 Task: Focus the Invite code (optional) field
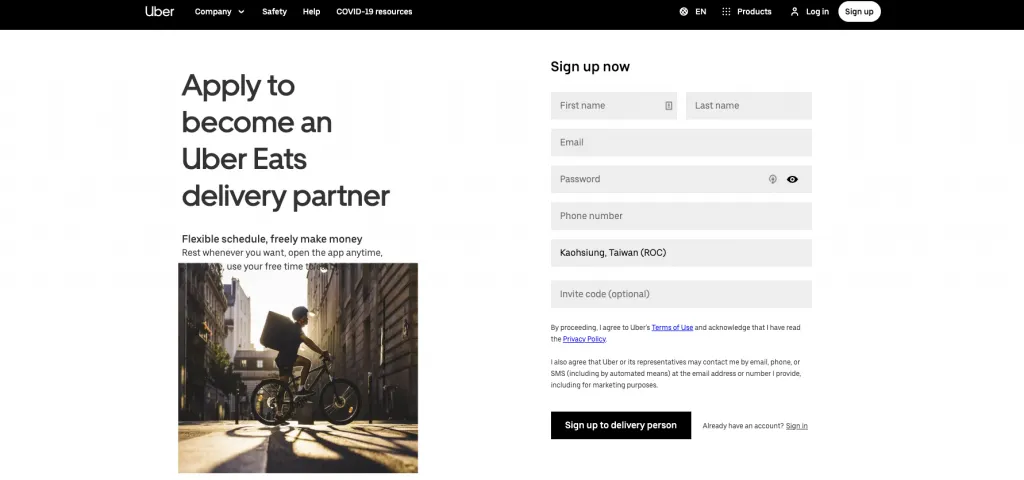681,294
